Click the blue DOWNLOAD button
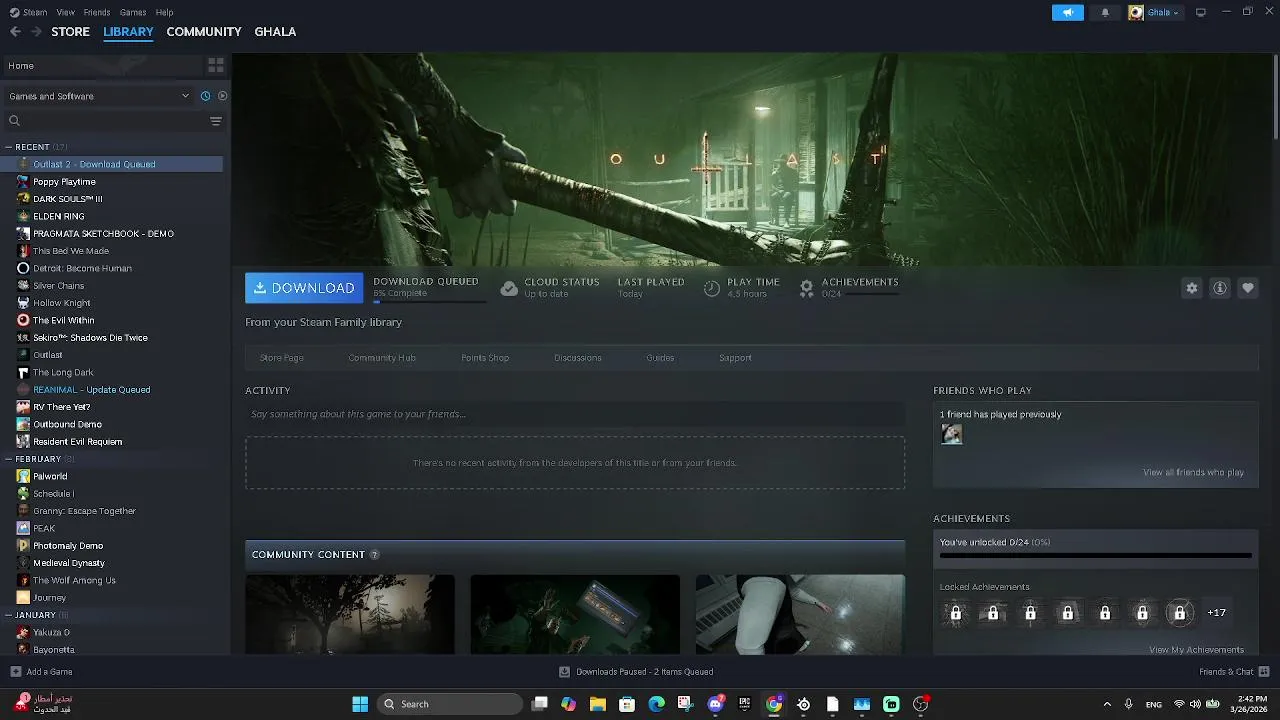The width and height of the screenshot is (1280, 720). tap(304, 288)
